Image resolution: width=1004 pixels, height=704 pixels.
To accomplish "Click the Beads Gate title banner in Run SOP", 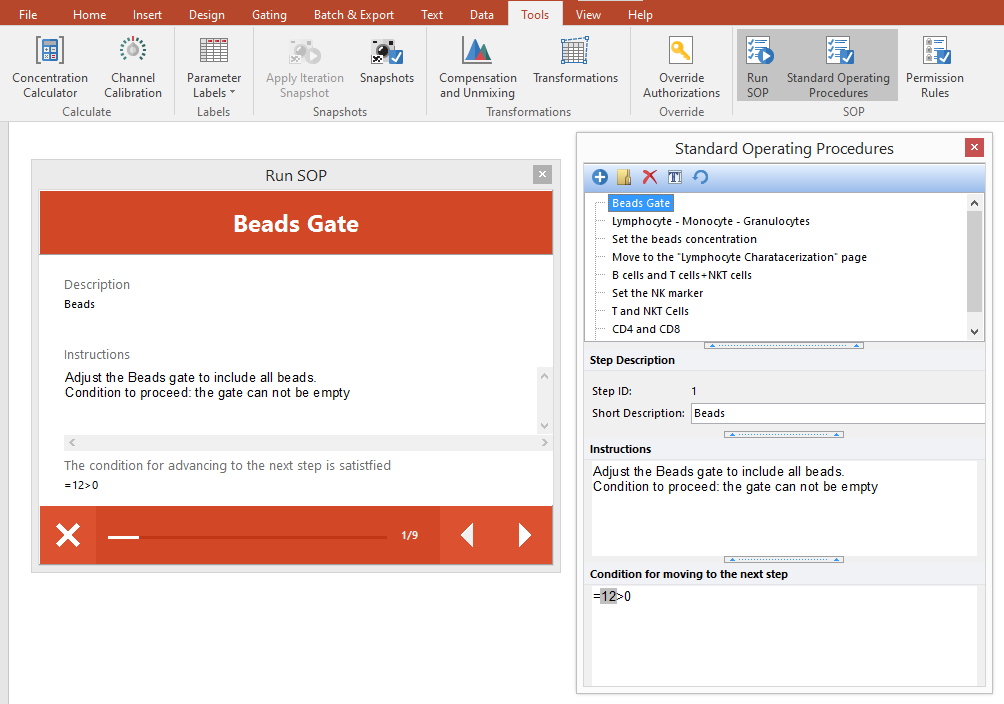I will [296, 223].
